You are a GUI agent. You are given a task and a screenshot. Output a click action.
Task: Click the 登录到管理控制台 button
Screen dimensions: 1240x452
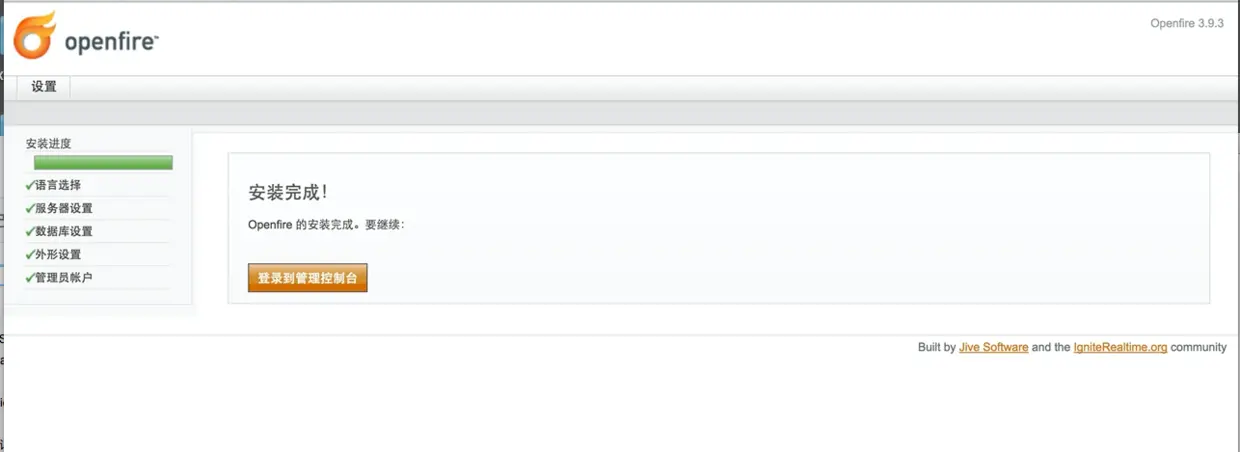pyautogui.click(x=308, y=278)
